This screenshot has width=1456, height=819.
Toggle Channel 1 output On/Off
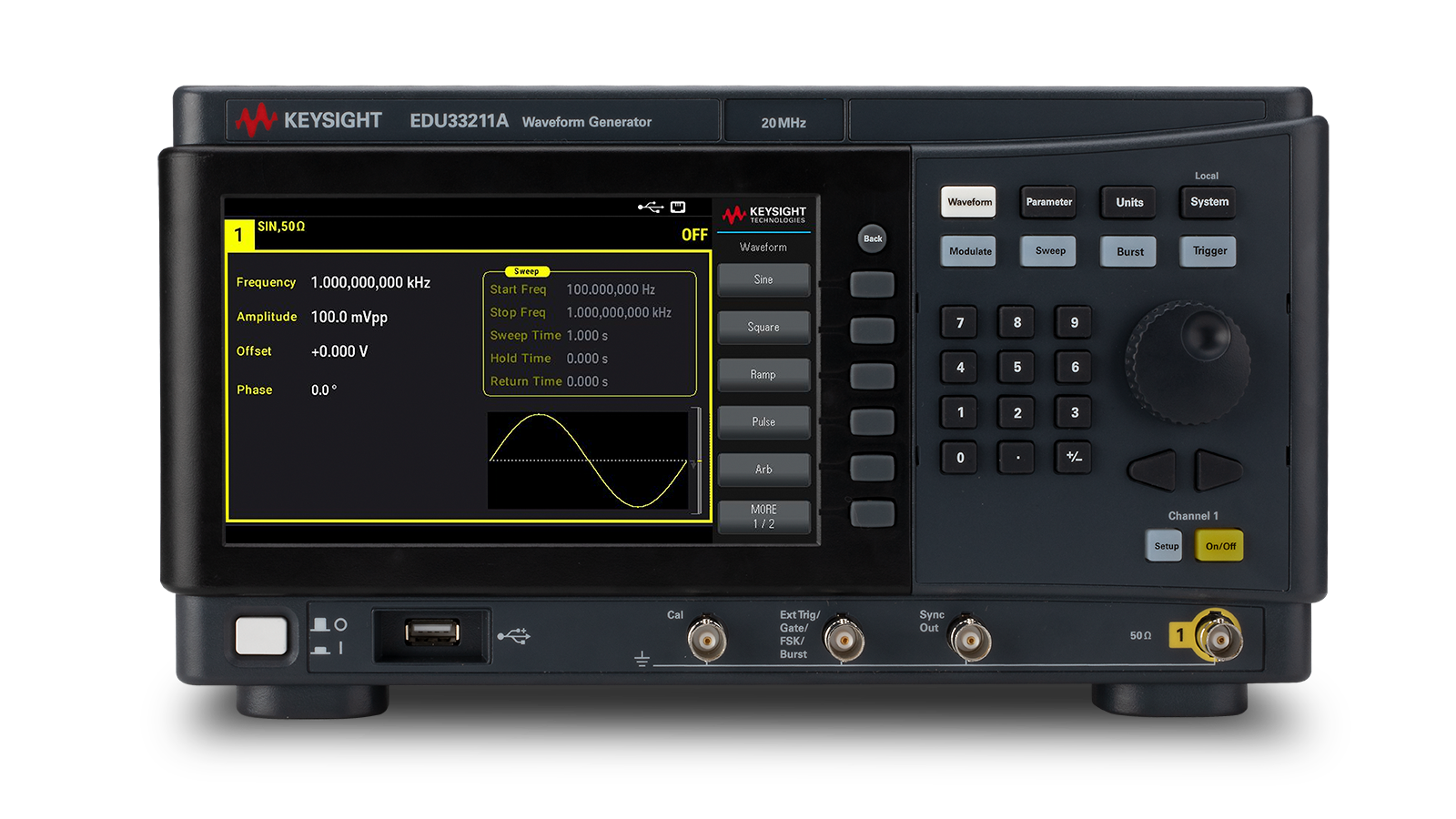tap(1218, 547)
